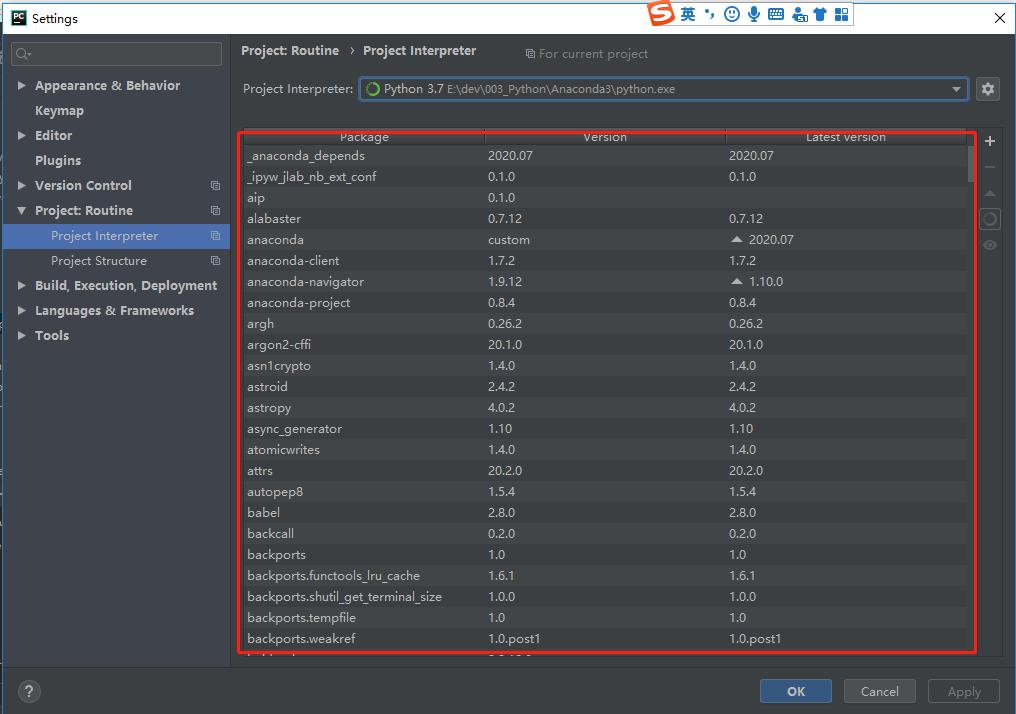Click the Sogou input method logo
This screenshot has width=1016, height=714.
[661, 14]
